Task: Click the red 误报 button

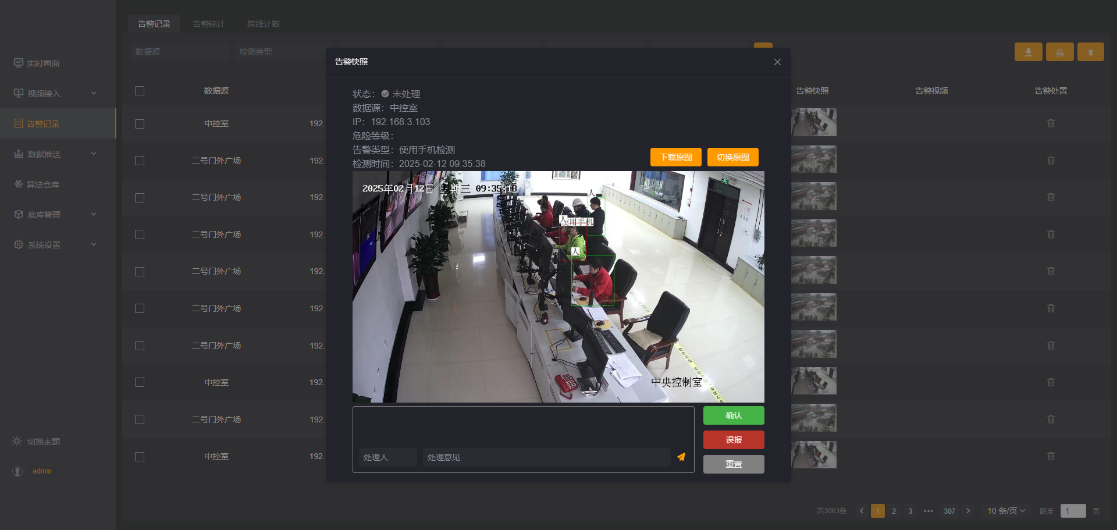Action: [x=734, y=440]
